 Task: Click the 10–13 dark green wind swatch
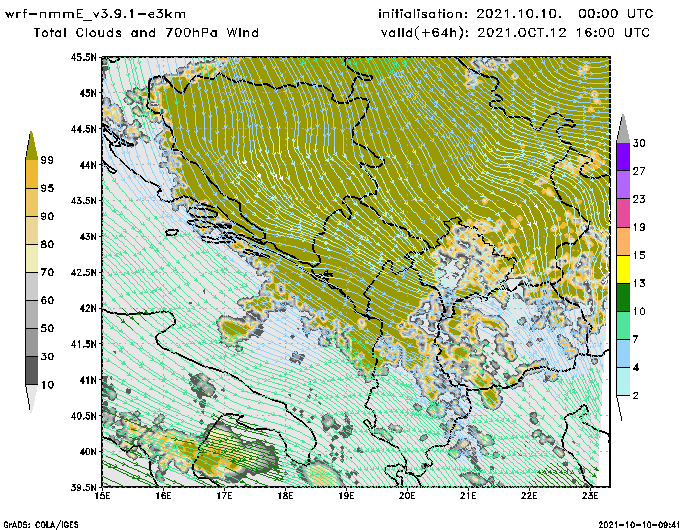pyautogui.click(x=623, y=297)
